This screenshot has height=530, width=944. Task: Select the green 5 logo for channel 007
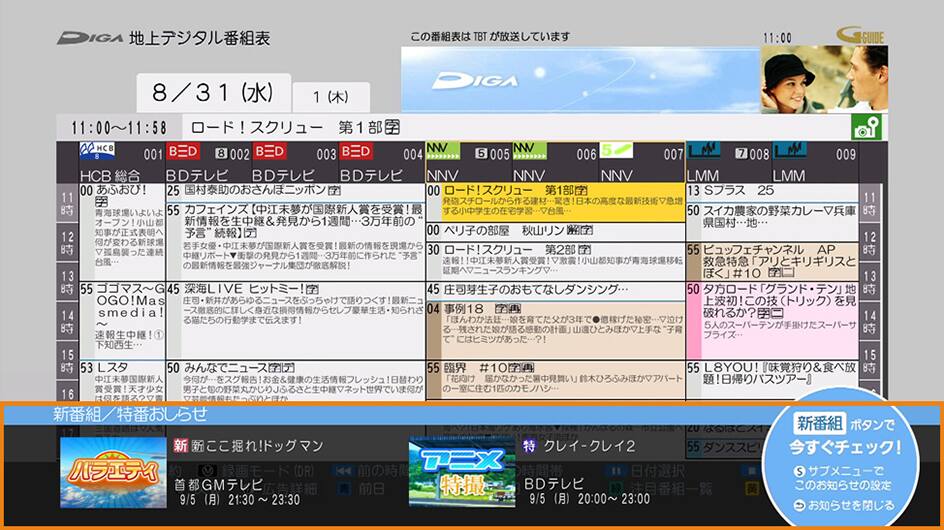coord(616,151)
